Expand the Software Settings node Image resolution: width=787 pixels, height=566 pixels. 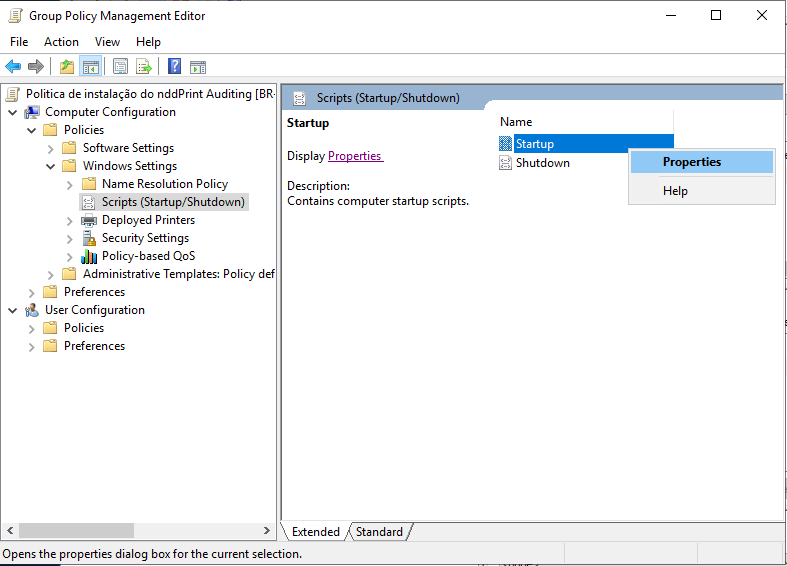pos(50,148)
